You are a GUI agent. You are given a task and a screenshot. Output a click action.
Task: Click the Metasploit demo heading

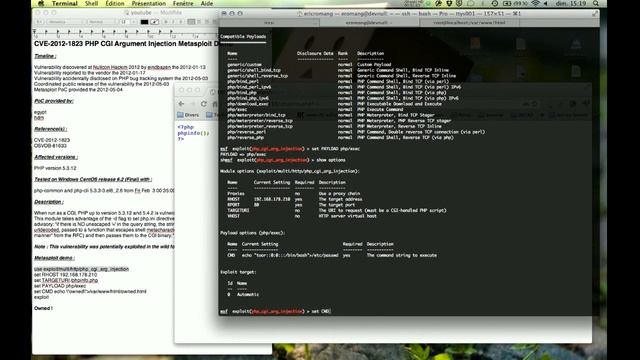tap(54, 258)
